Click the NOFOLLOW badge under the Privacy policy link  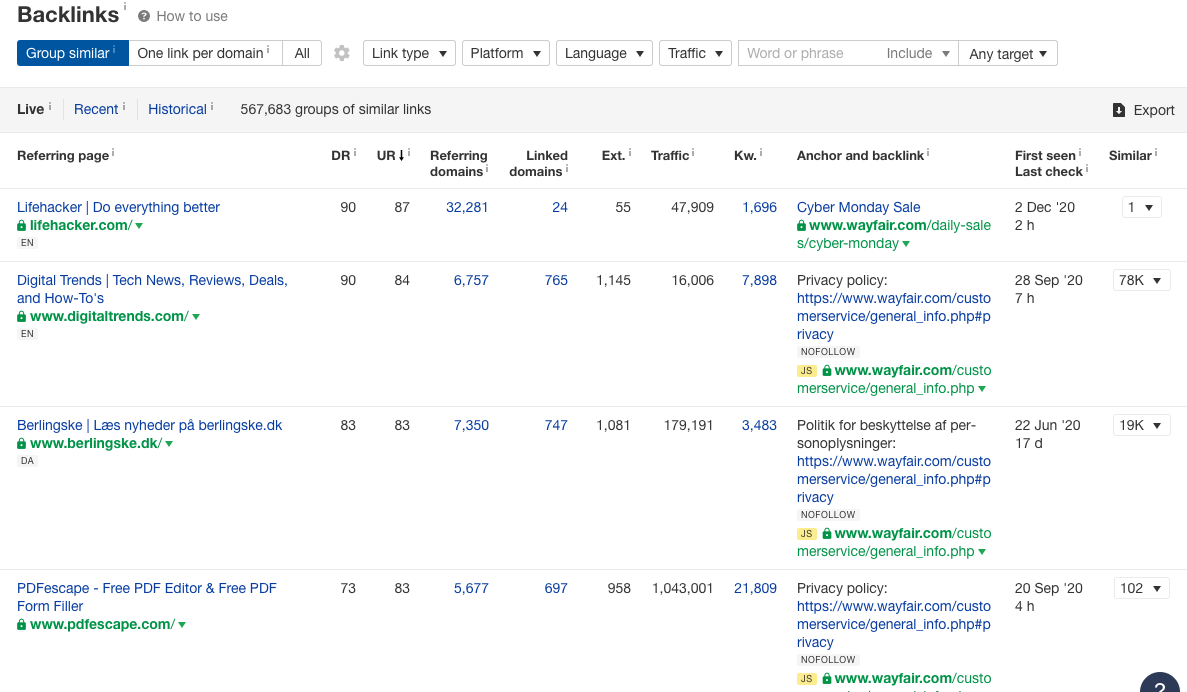point(827,351)
